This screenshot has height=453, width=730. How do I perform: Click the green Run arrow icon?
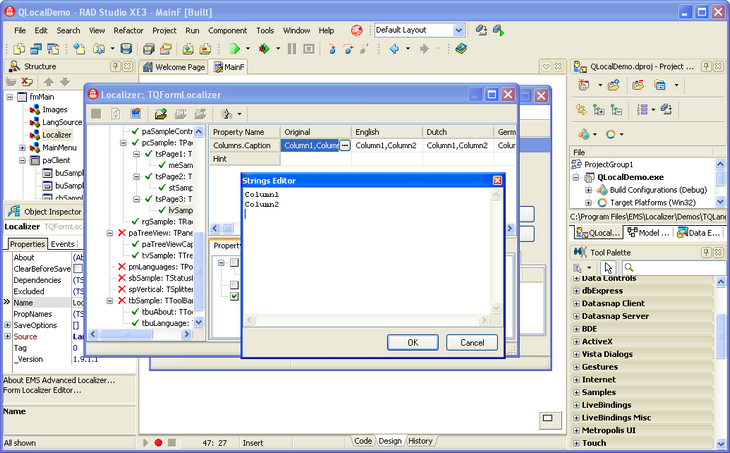(x=234, y=48)
